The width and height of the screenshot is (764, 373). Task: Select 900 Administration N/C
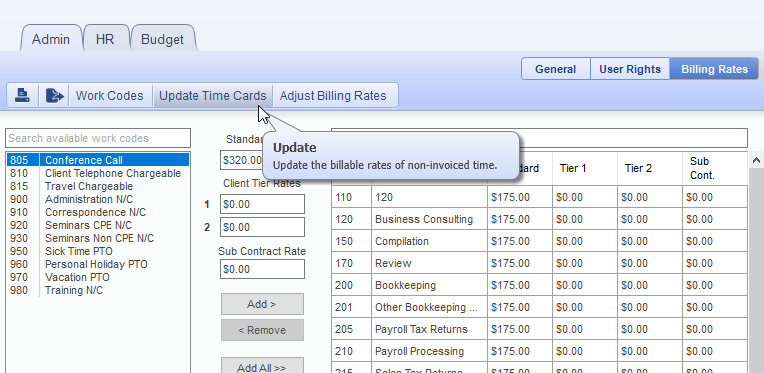(x=98, y=199)
